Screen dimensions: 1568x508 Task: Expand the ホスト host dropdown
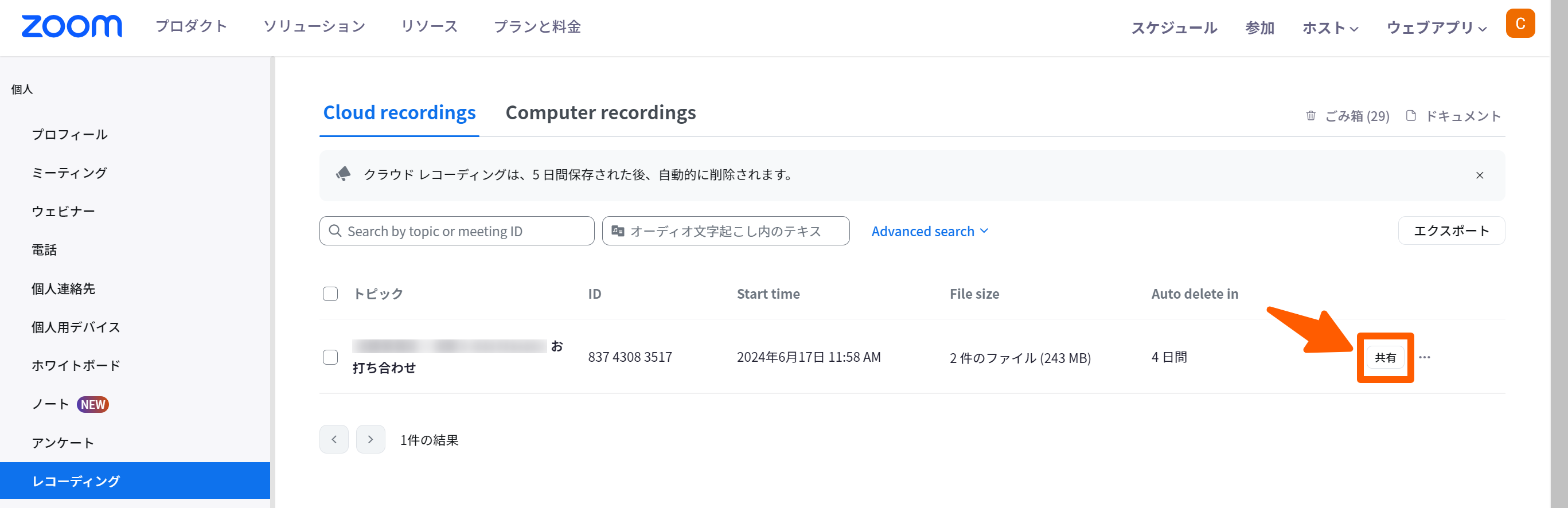point(1329,28)
